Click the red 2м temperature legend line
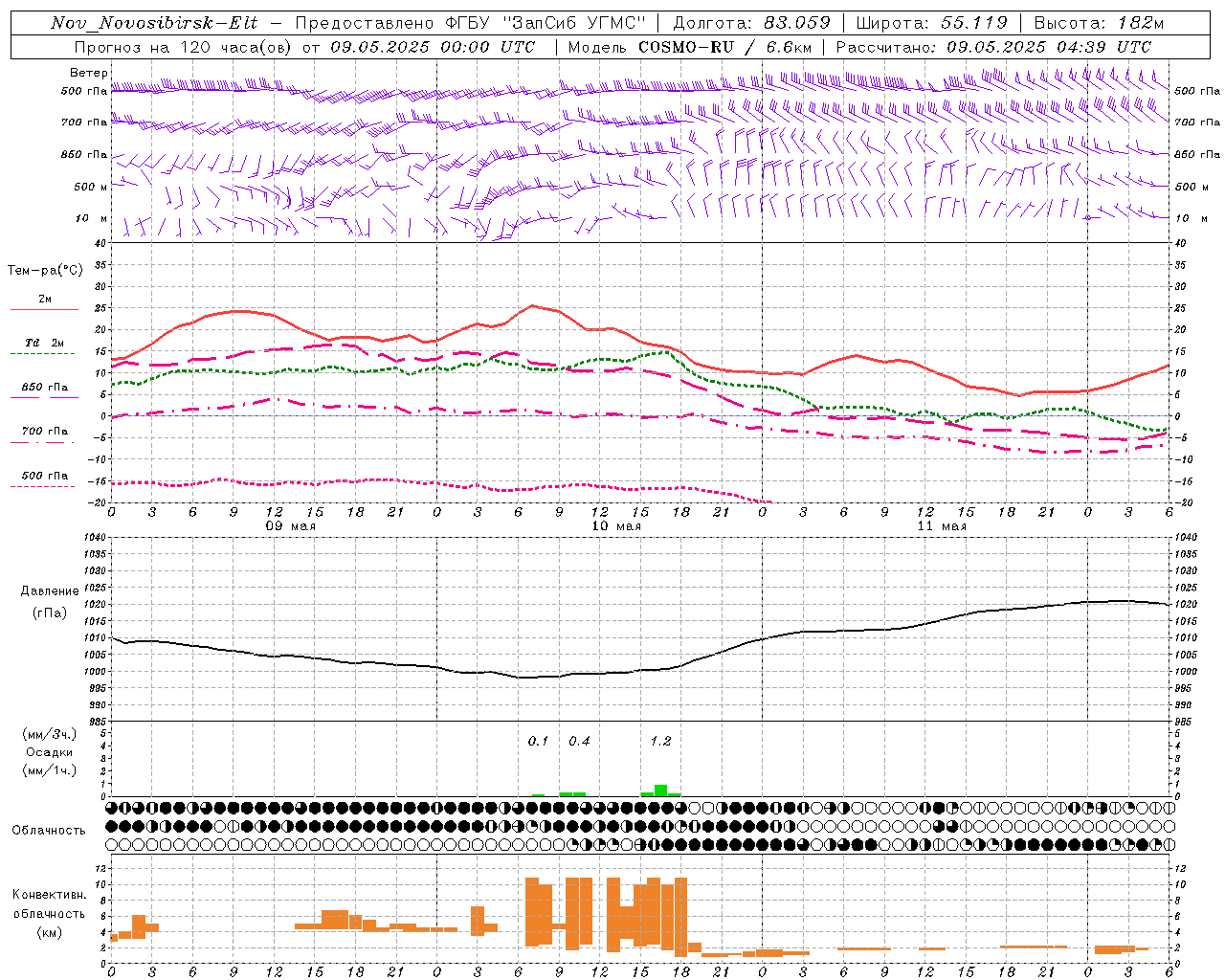Viewport: 1225px width, 980px height. point(44,309)
